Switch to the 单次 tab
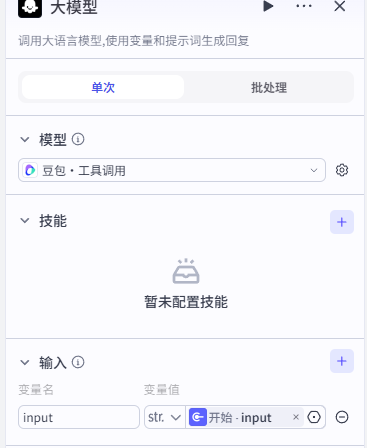 [x=103, y=87]
